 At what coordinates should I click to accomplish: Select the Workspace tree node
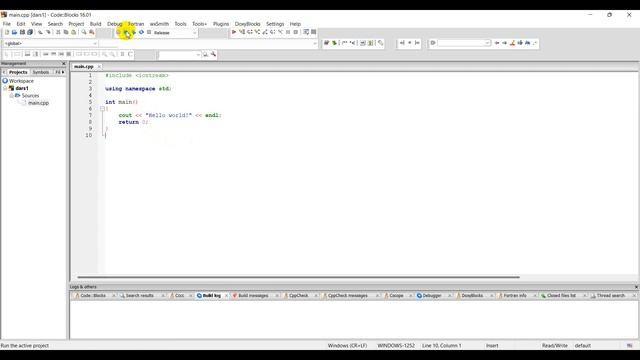[x=21, y=81]
